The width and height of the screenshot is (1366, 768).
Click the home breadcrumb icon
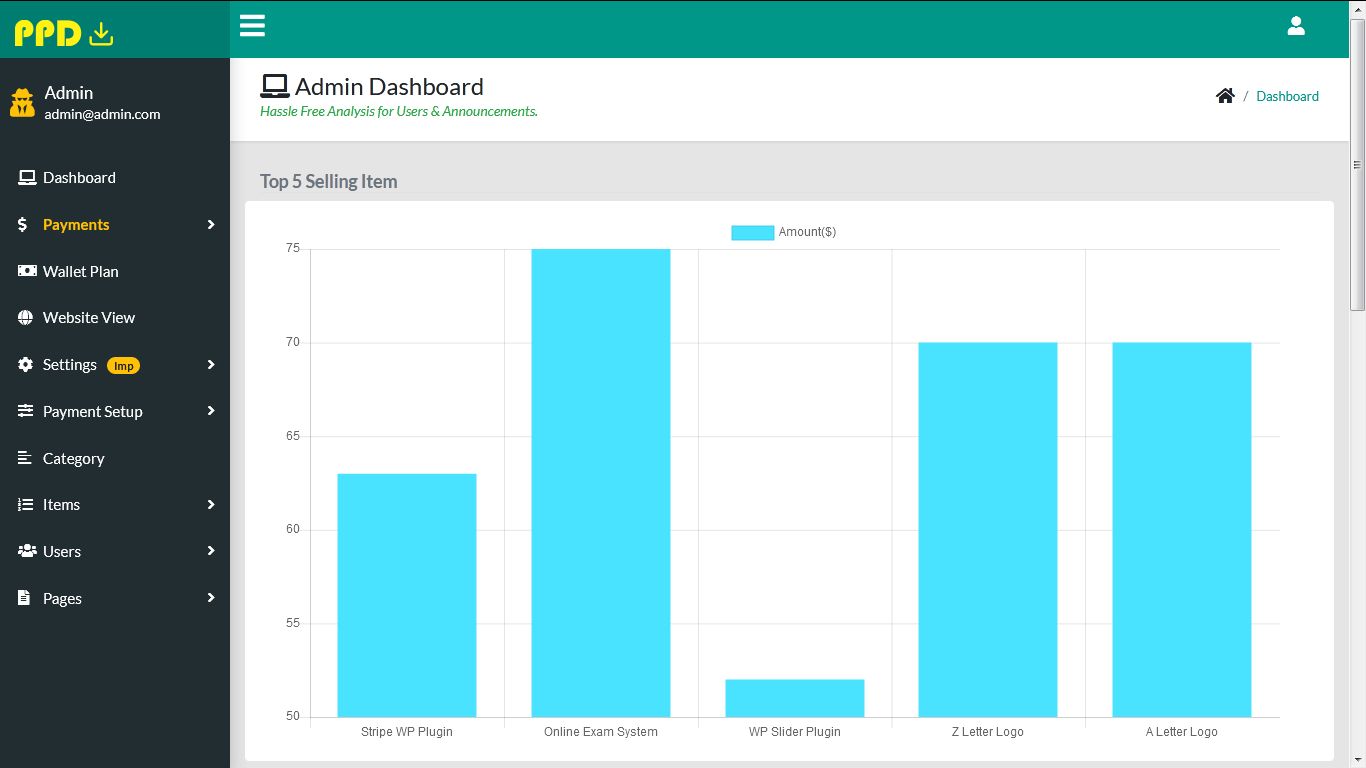coord(1225,96)
